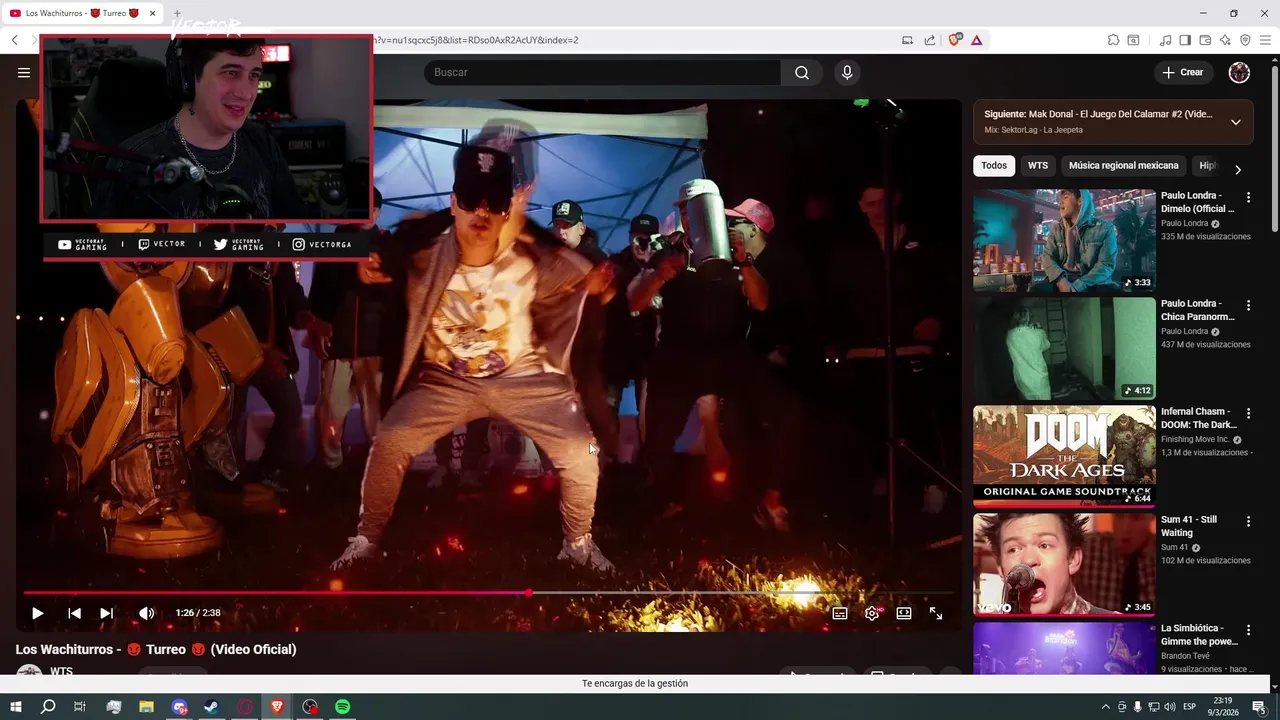Toggle the browser sidebar panel
1280x720 pixels.
pyautogui.click(x=1185, y=40)
